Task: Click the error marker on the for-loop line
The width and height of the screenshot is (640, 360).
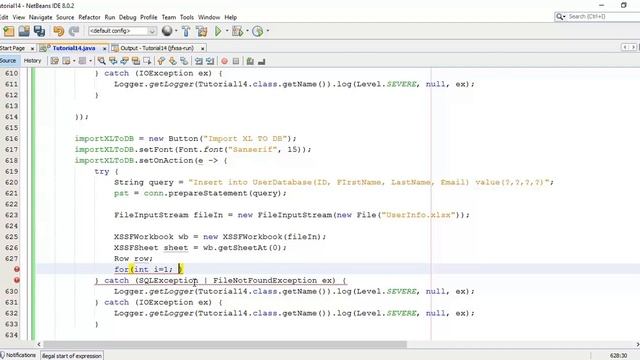Action: point(17,269)
